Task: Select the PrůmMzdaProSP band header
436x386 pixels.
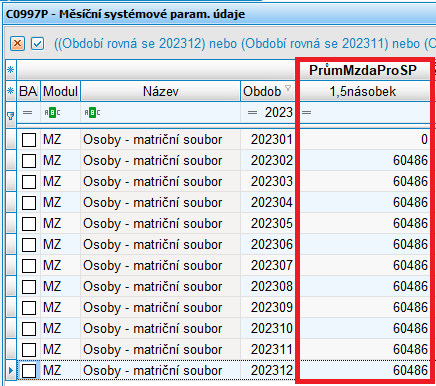Action: [363, 70]
